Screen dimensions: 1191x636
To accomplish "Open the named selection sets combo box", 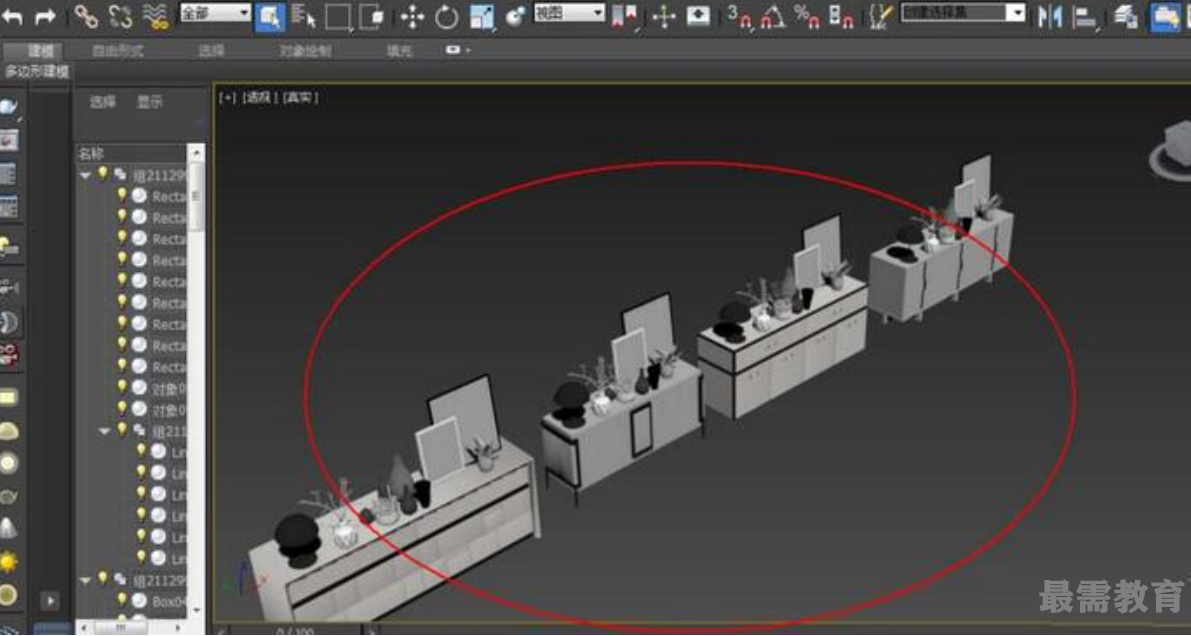I will (x=962, y=12).
